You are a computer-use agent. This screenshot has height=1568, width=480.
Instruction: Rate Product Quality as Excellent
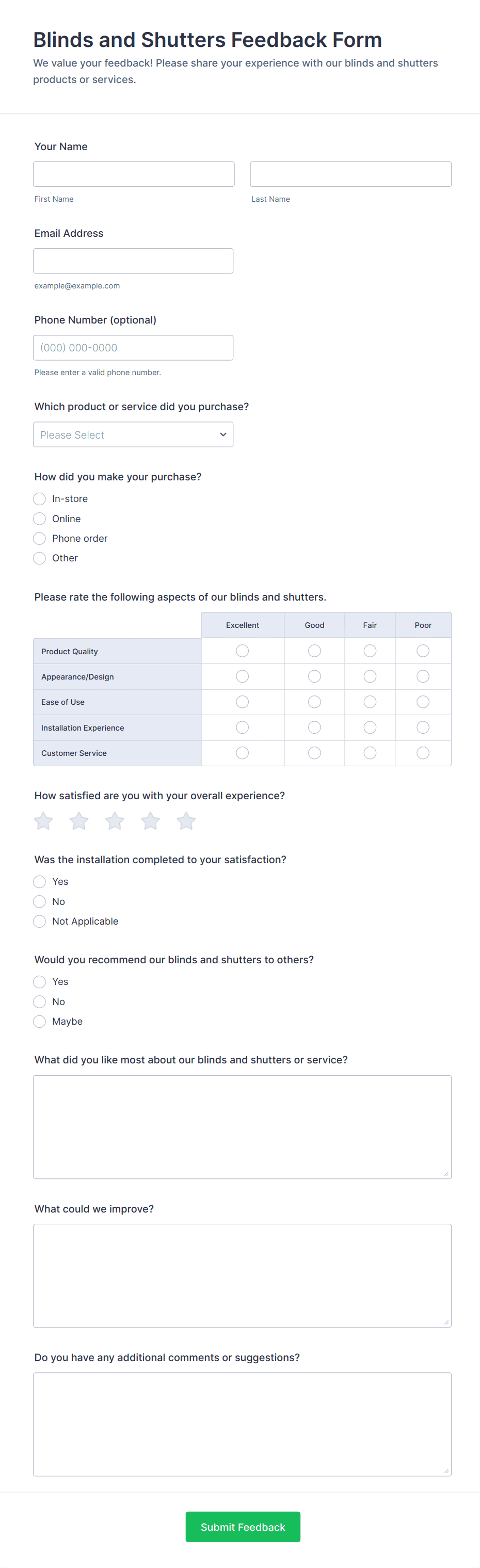click(x=243, y=651)
